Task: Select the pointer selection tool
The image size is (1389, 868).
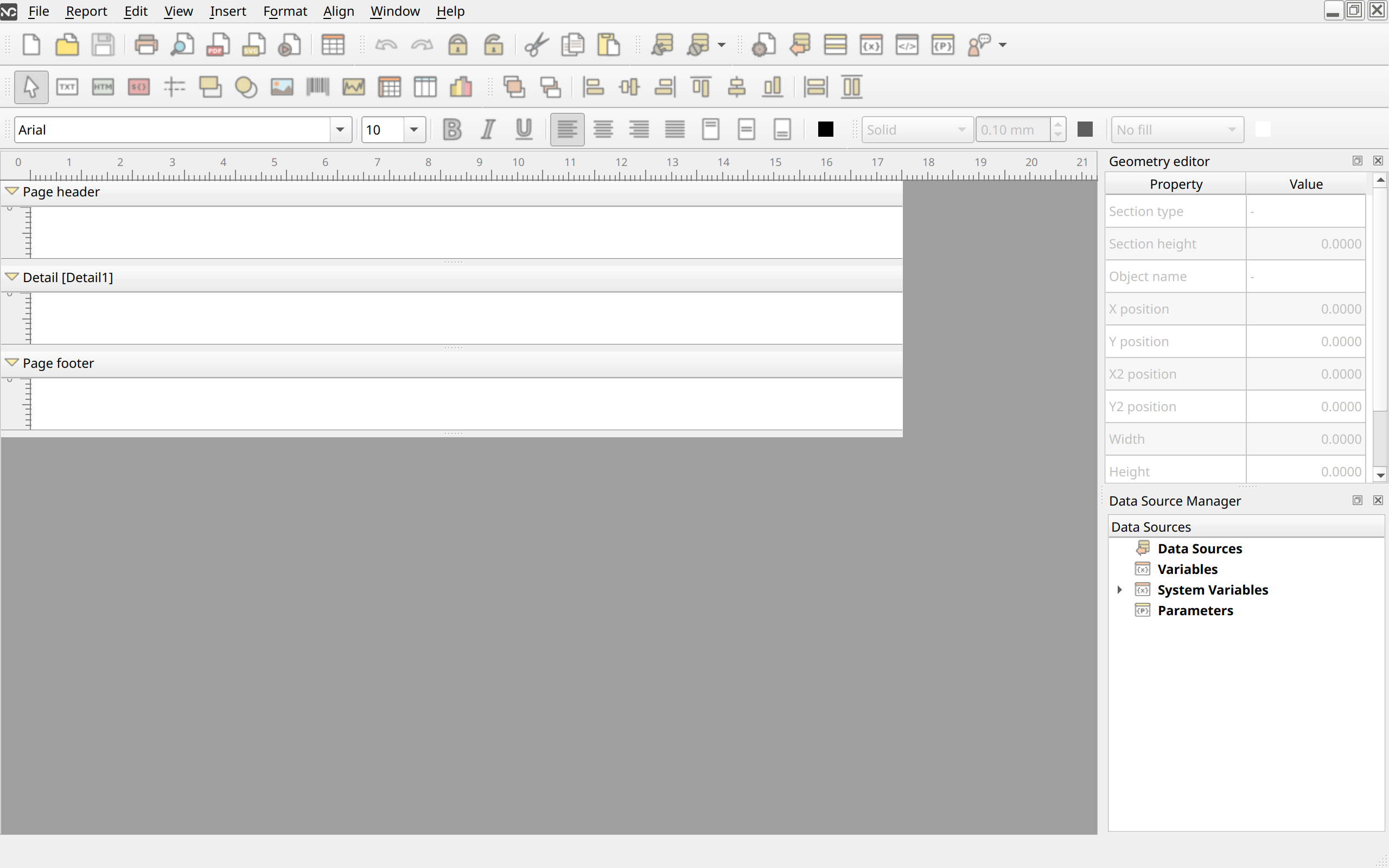Action: 31,87
